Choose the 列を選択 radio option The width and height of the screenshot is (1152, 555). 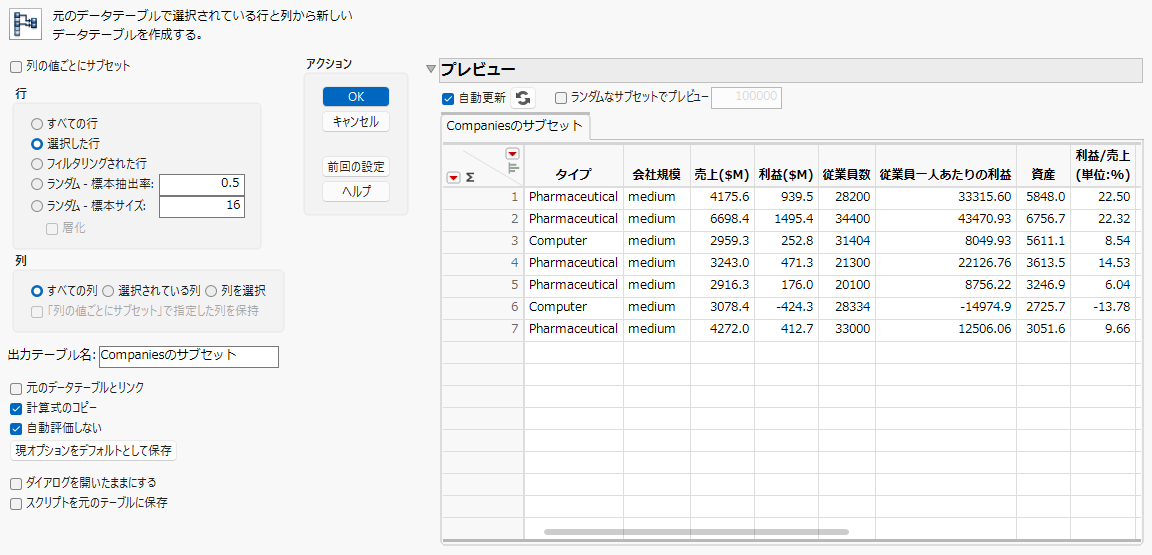211,291
